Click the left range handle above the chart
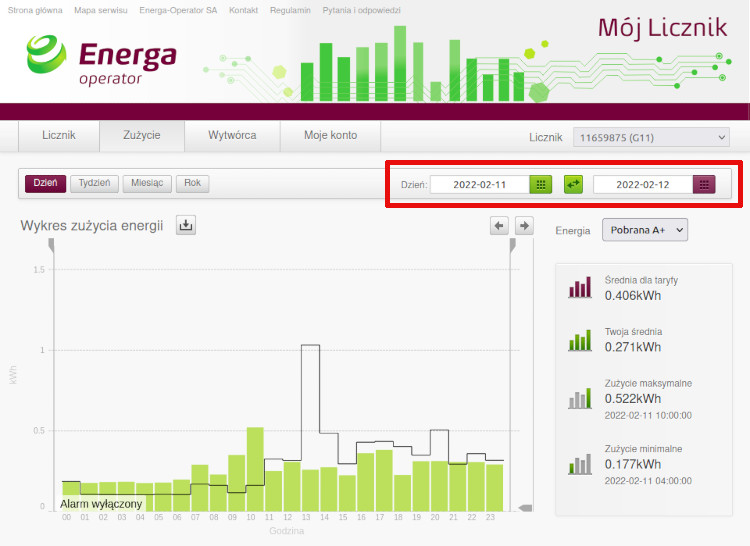The image size is (750, 546). [x=51, y=246]
